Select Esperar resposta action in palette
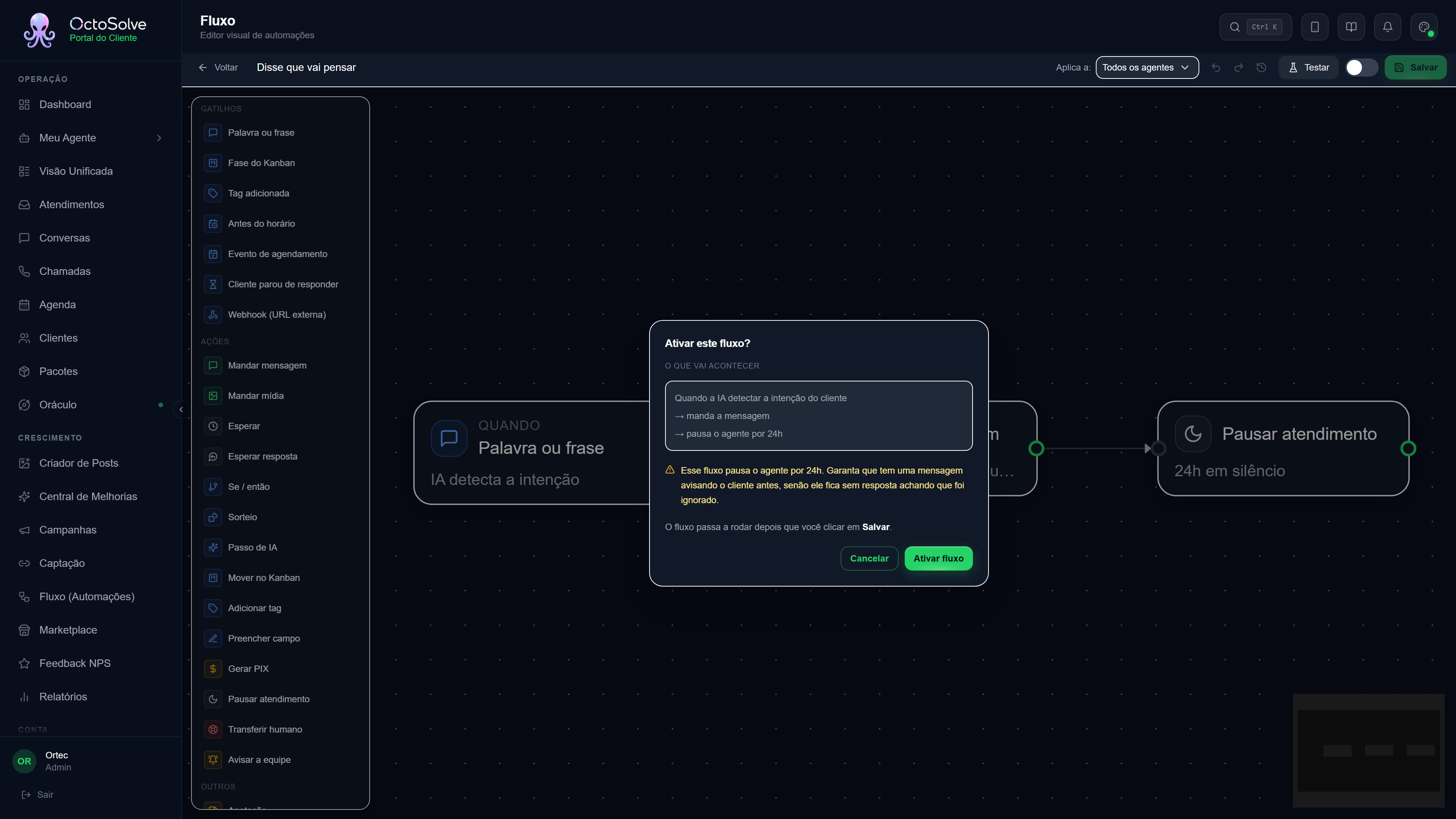This screenshot has width=1456, height=819. 281,457
